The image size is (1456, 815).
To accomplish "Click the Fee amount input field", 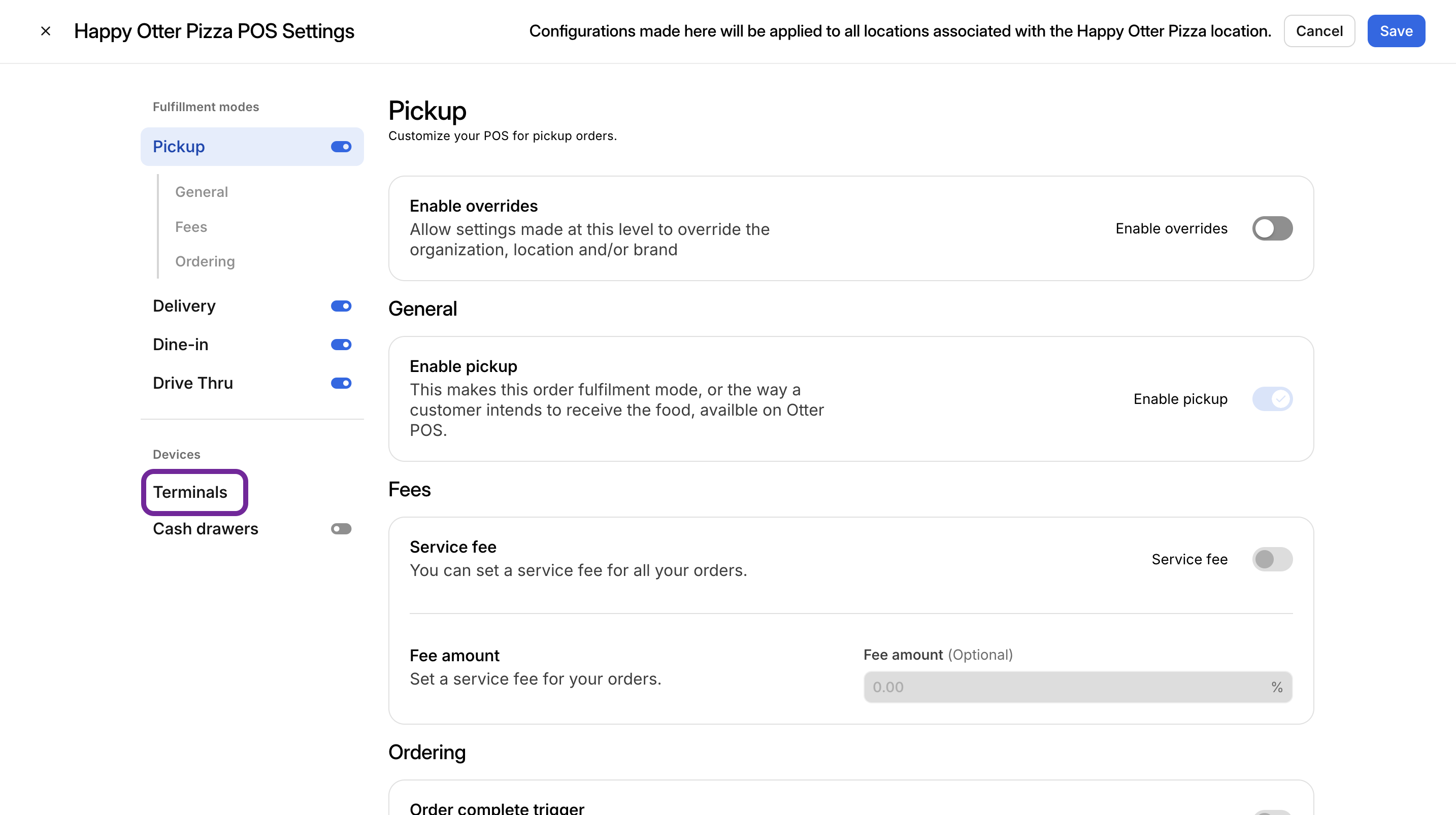I will click(1078, 687).
